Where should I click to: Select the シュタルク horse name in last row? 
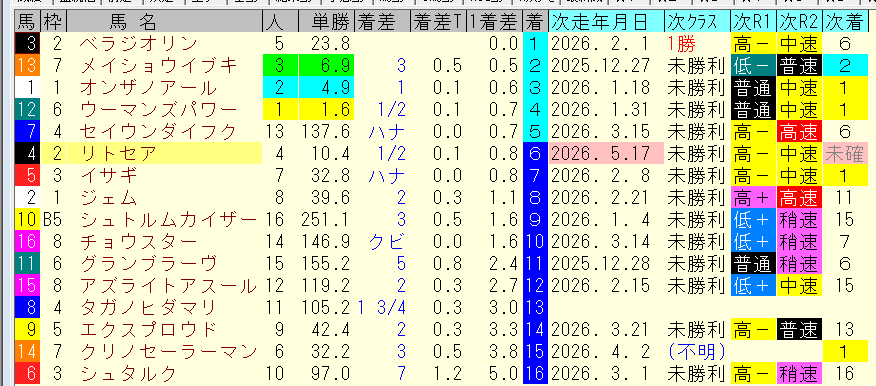click(128, 373)
